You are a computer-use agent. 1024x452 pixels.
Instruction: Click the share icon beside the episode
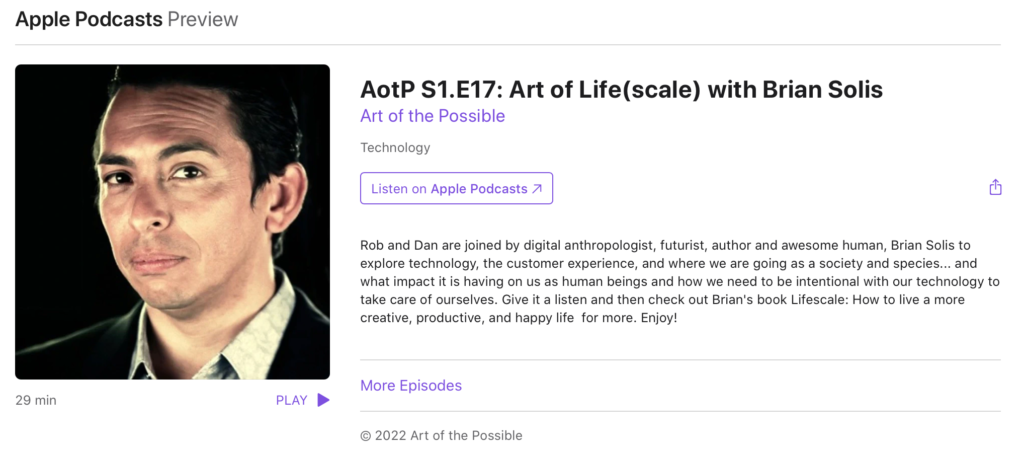click(995, 188)
